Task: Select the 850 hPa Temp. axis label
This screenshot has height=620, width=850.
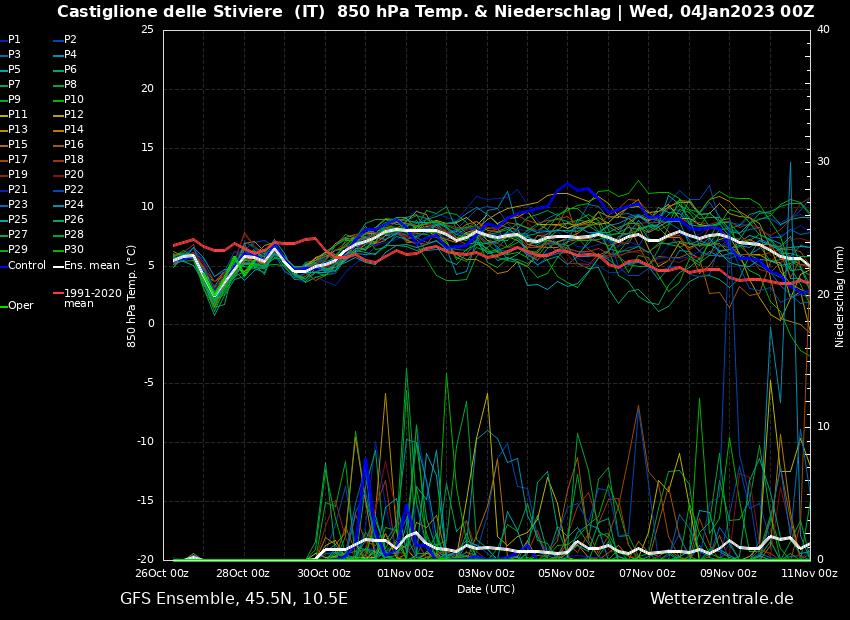Action: coord(132,296)
